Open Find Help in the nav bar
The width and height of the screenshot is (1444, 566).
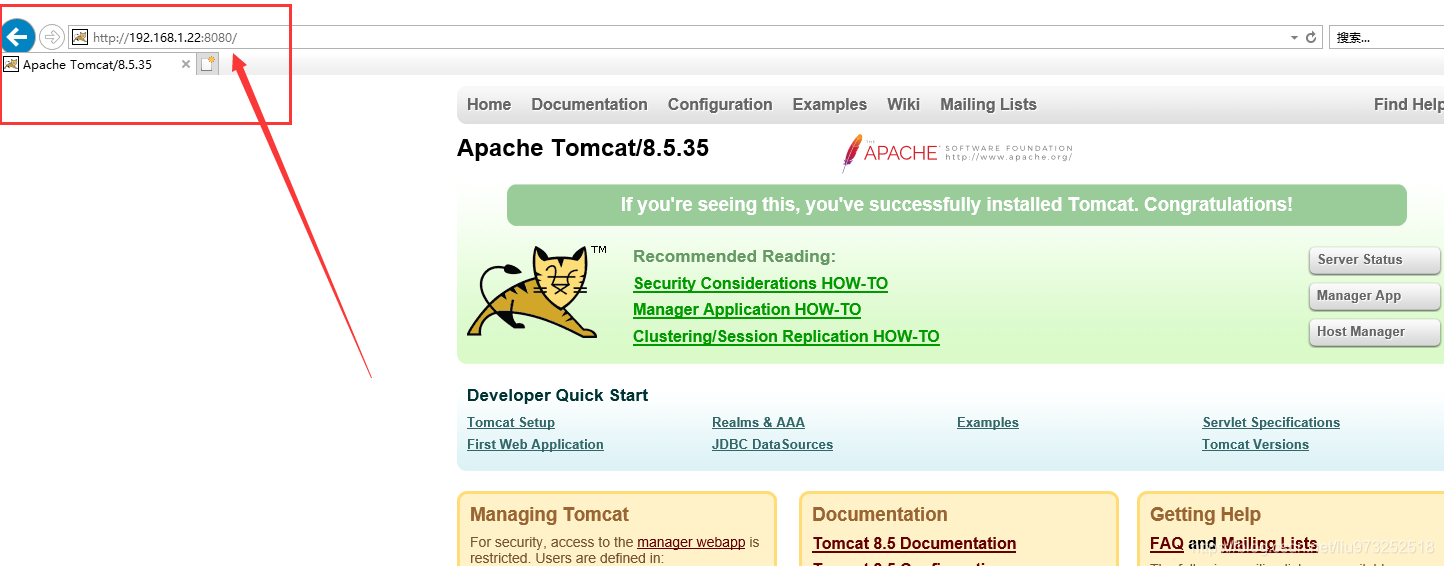tap(1408, 104)
